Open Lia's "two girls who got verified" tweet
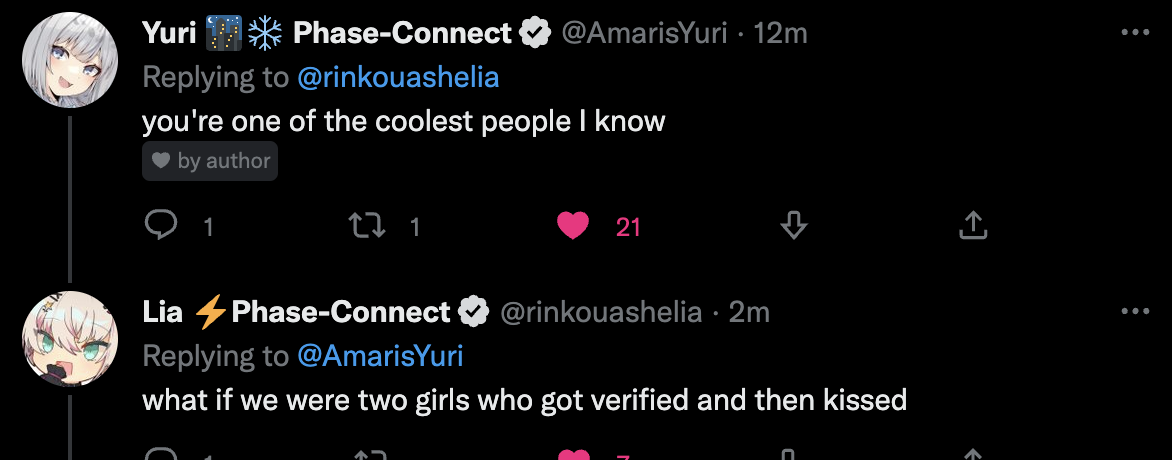The width and height of the screenshot is (1172, 460). 524,401
